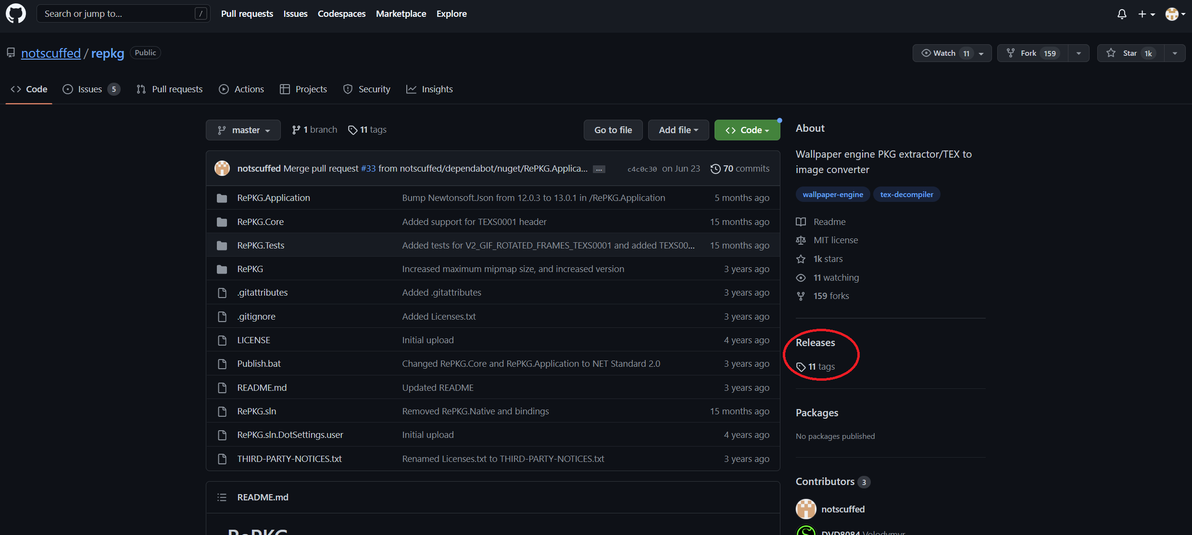Click the notscuffed avatar in commit bar
The image size is (1192, 535).
pyautogui.click(x=222, y=168)
